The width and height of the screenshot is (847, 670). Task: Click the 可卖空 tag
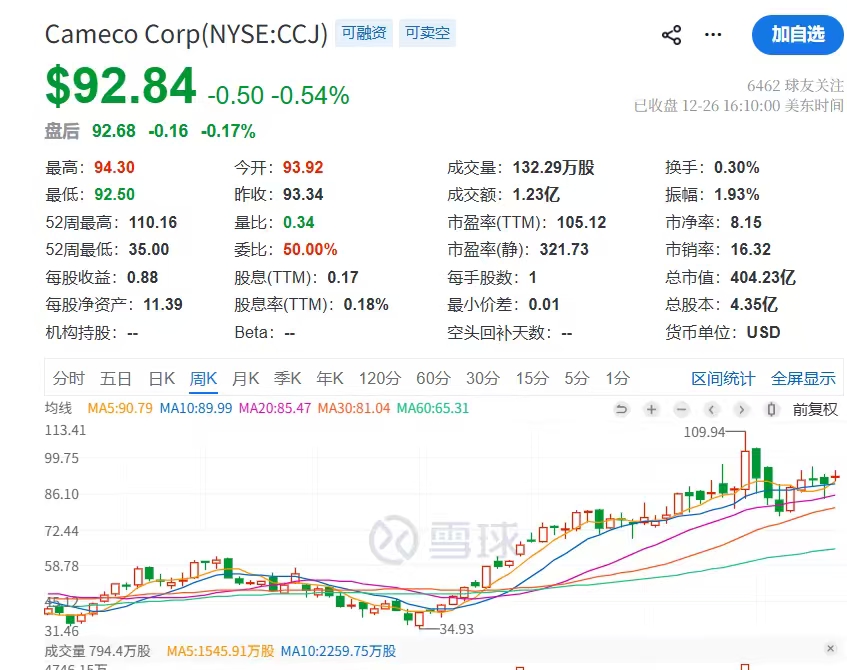(x=427, y=33)
